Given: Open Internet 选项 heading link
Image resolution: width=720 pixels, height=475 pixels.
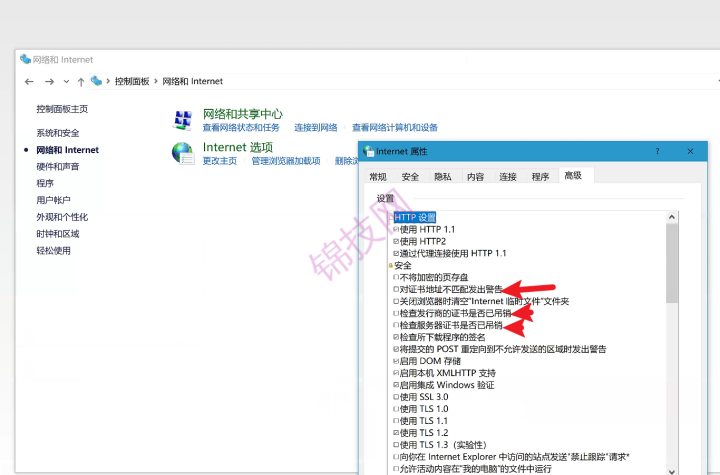Looking at the screenshot, I should (x=238, y=147).
